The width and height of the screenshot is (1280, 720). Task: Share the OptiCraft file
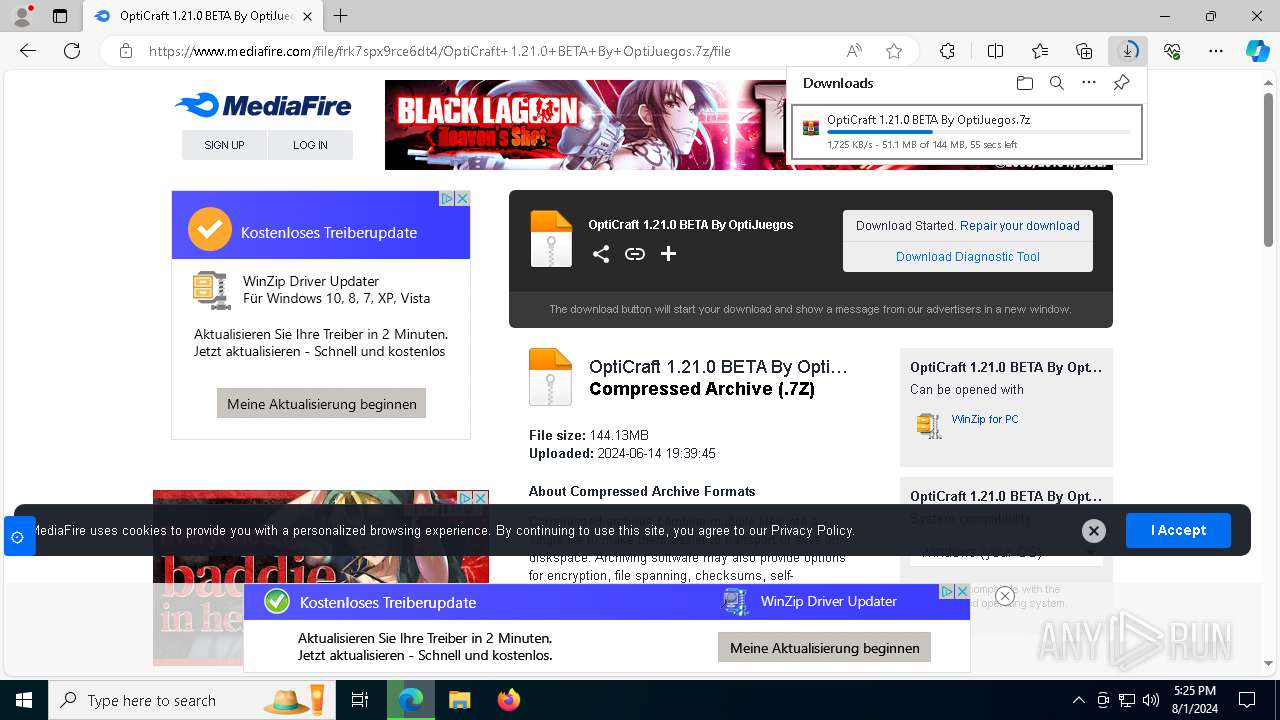(x=600, y=254)
